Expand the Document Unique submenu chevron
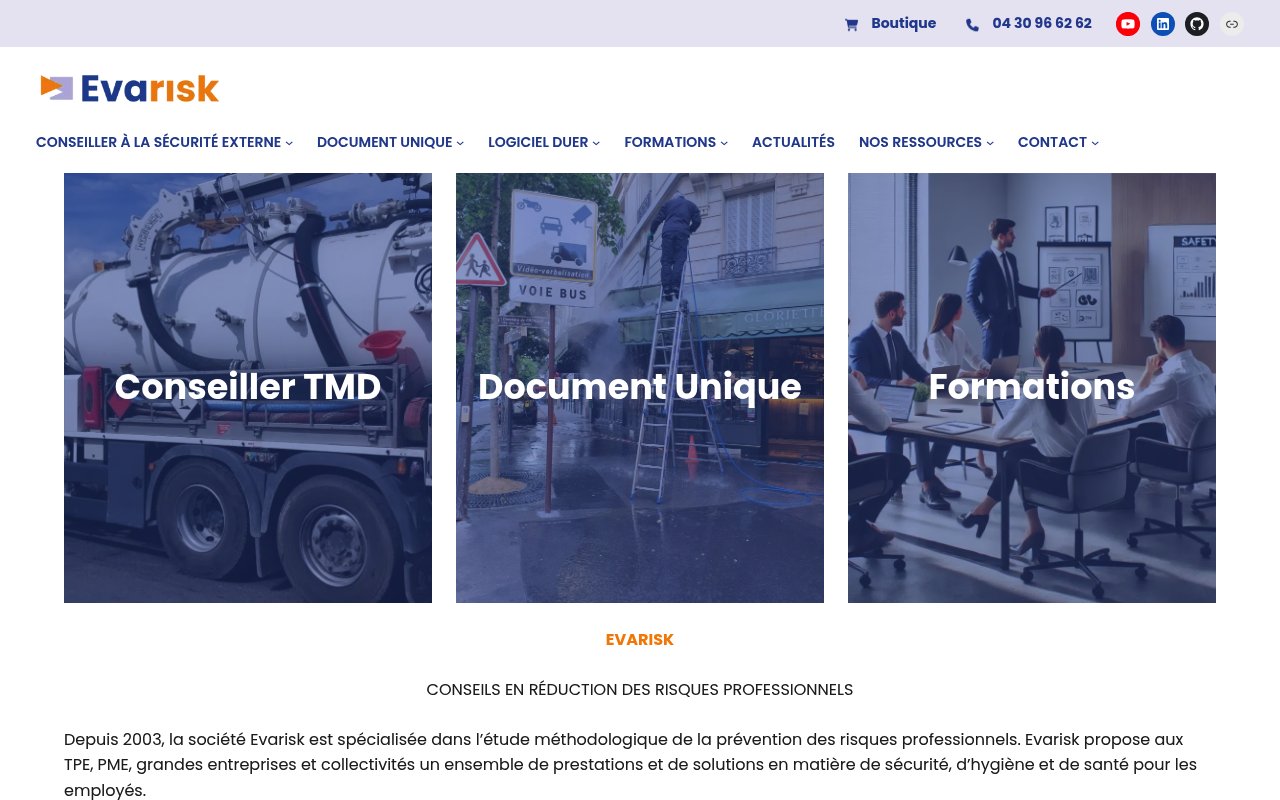The width and height of the screenshot is (1280, 800). (460, 143)
